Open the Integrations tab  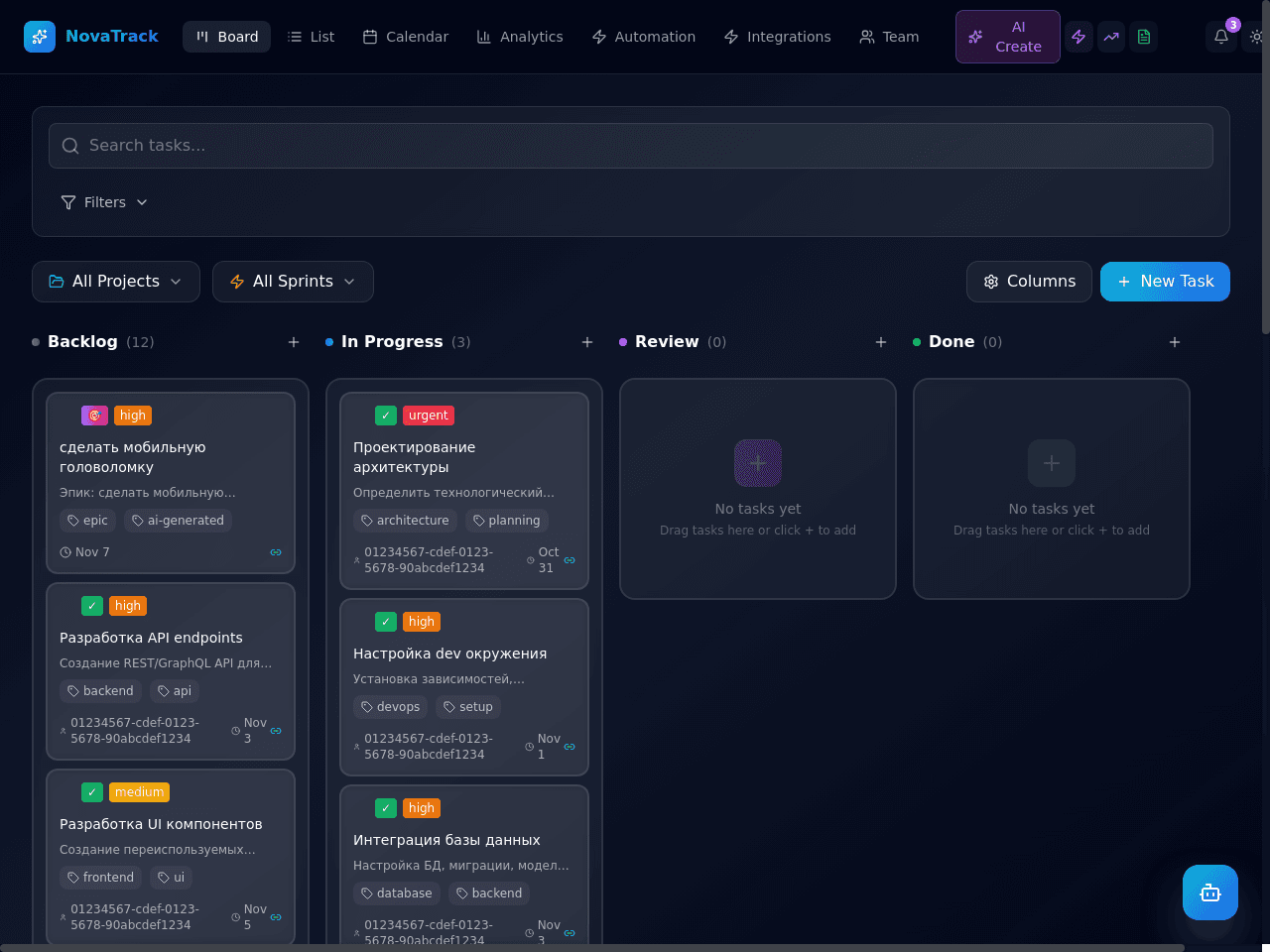pyautogui.click(x=777, y=37)
